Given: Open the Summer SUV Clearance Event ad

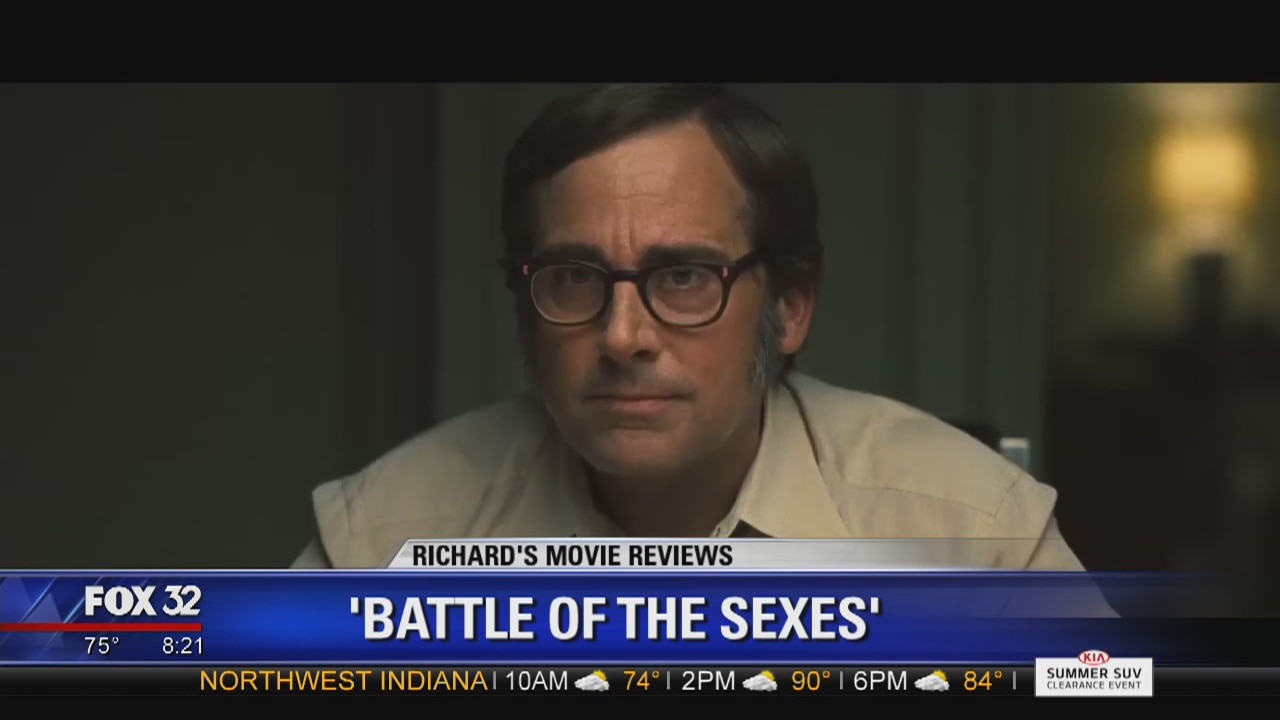Looking at the screenshot, I should [1093, 676].
